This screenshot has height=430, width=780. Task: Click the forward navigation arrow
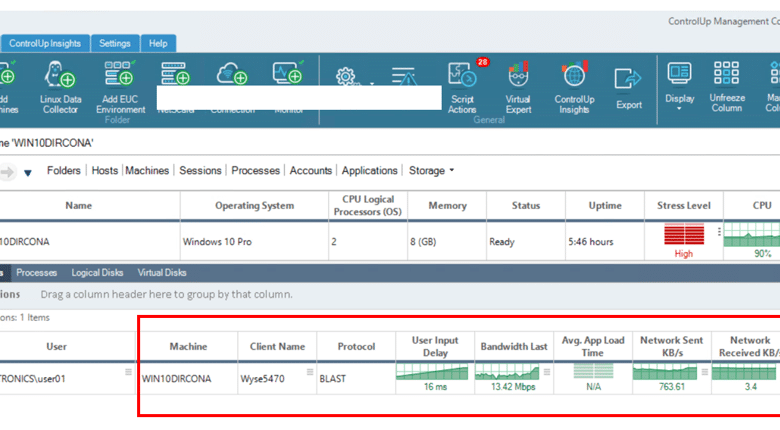[x=7, y=172]
